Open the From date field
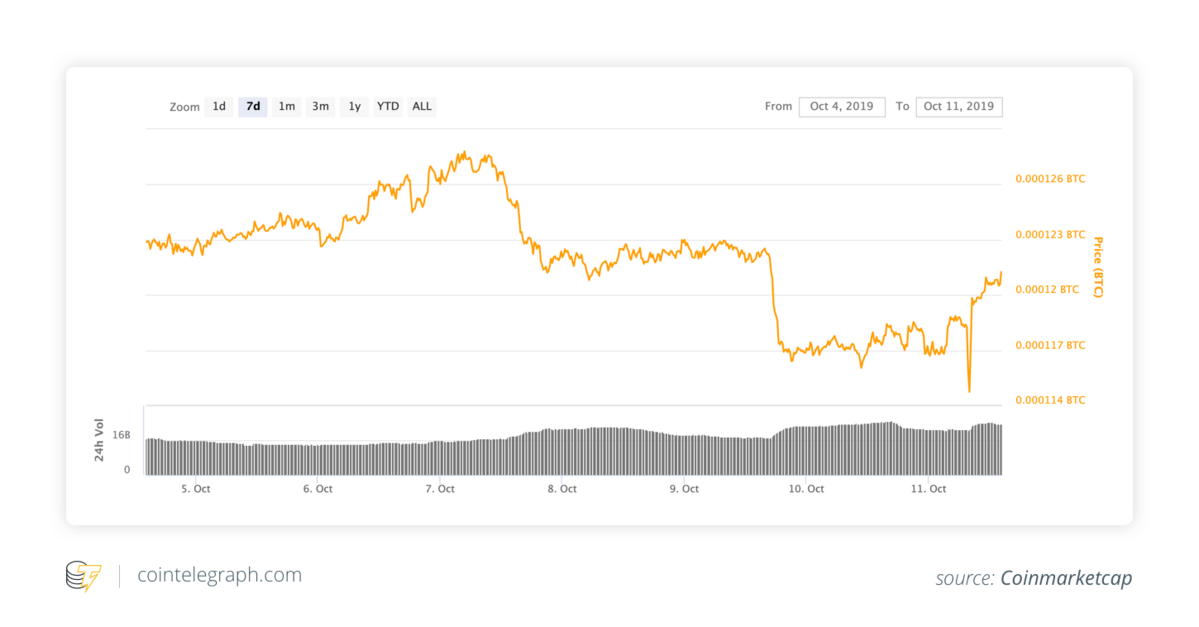Image resolution: width=1199 pixels, height=627 pixels. click(841, 106)
